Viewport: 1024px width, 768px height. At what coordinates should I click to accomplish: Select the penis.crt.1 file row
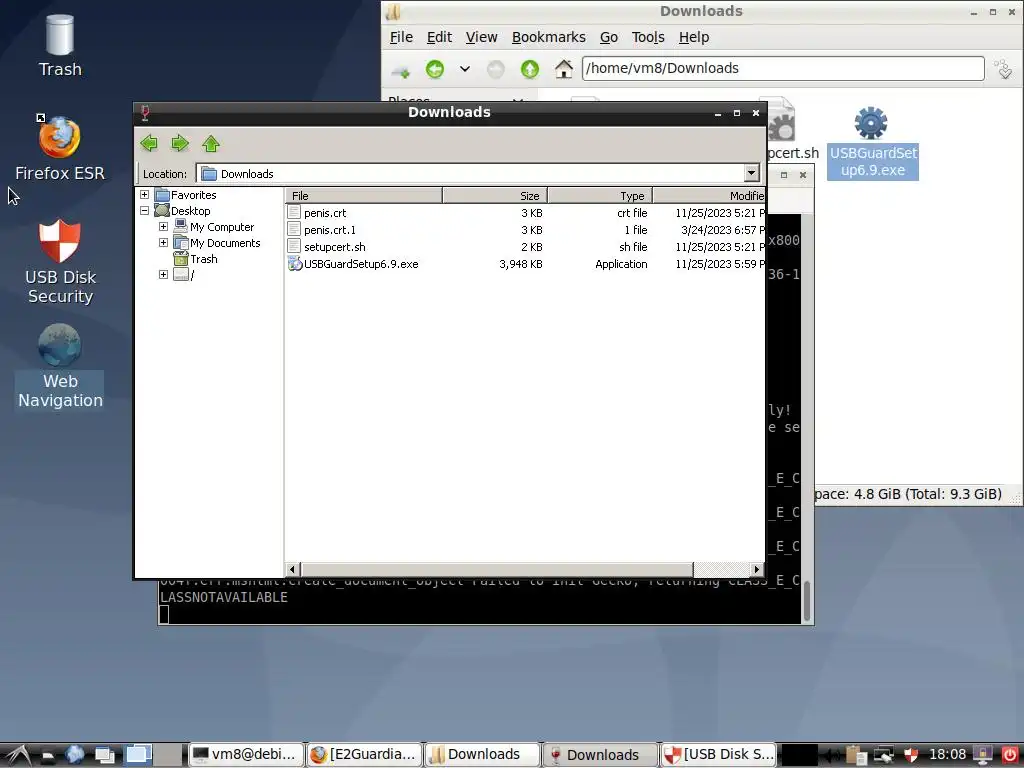(526, 230)
